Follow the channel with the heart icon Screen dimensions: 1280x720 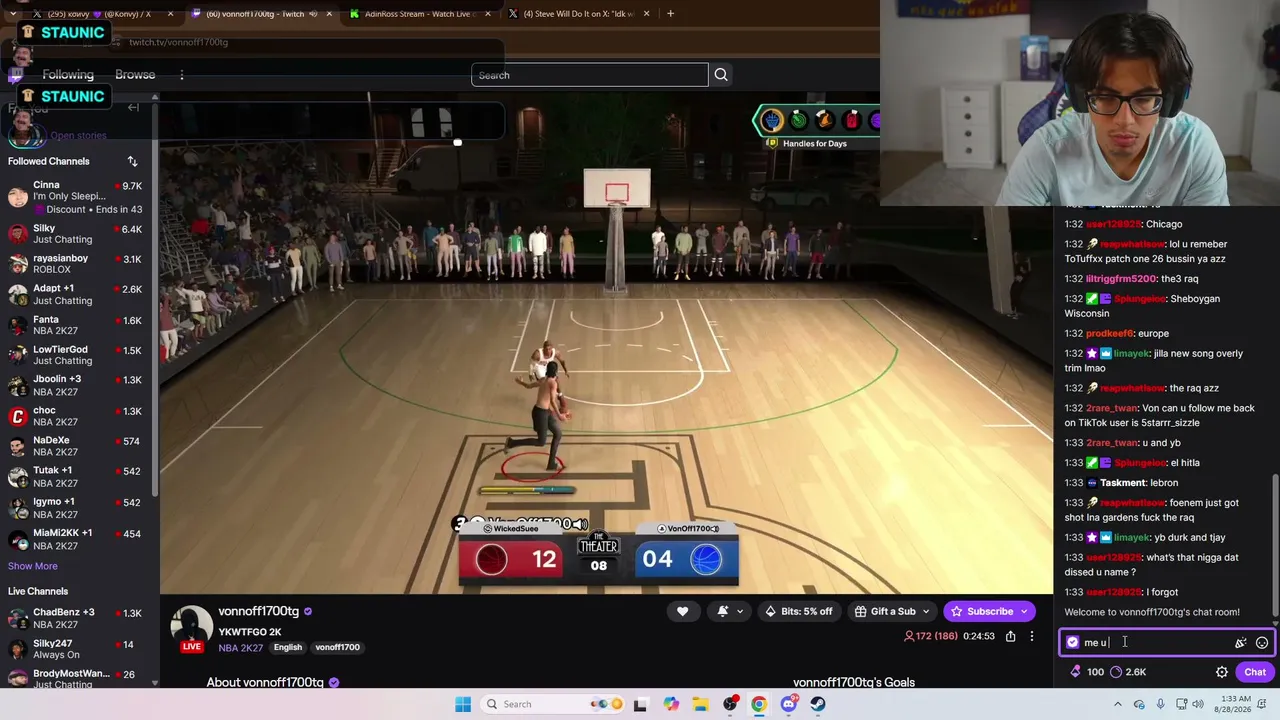683,611
